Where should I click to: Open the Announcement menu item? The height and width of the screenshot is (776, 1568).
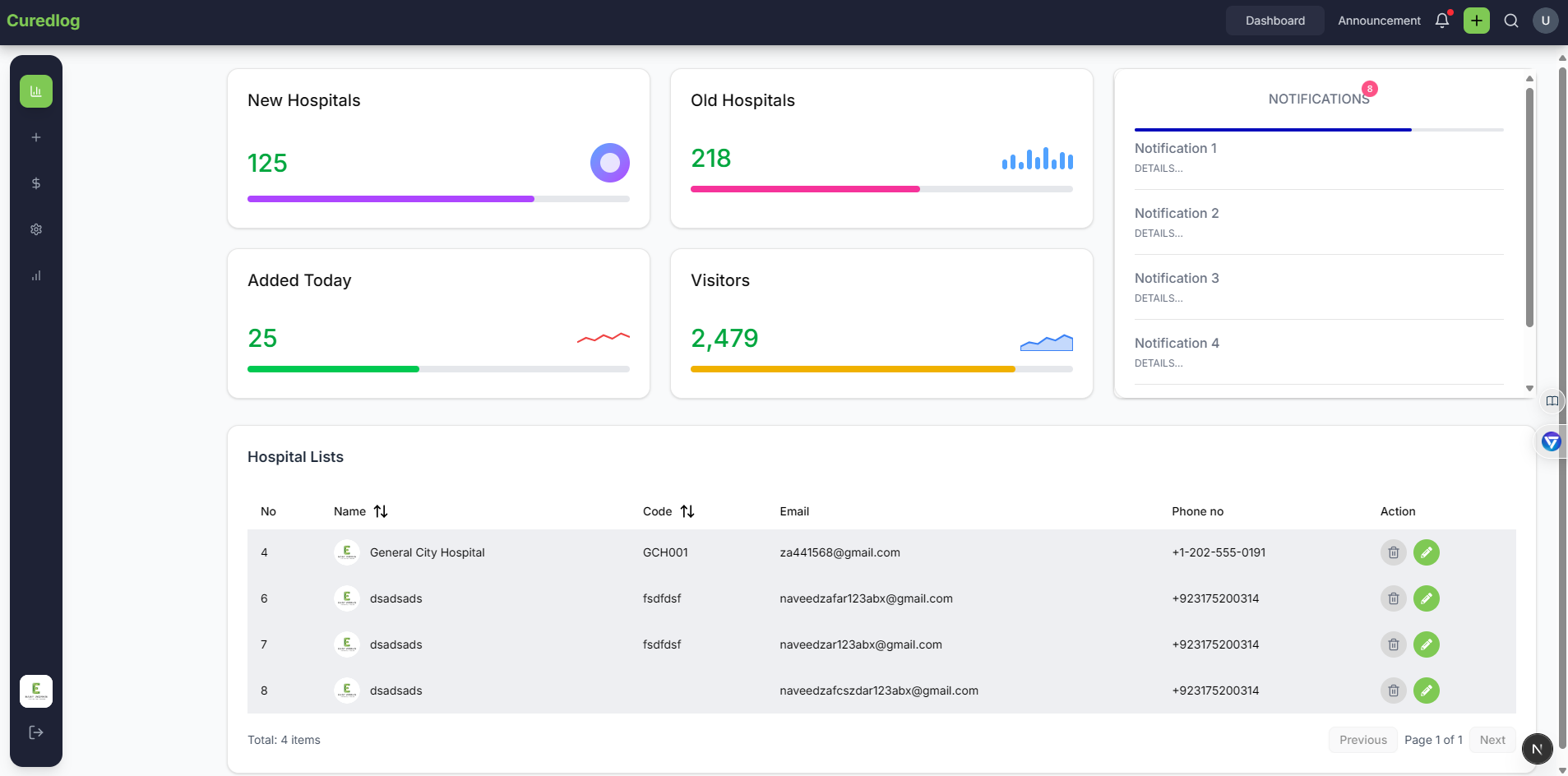(1379, 21)
